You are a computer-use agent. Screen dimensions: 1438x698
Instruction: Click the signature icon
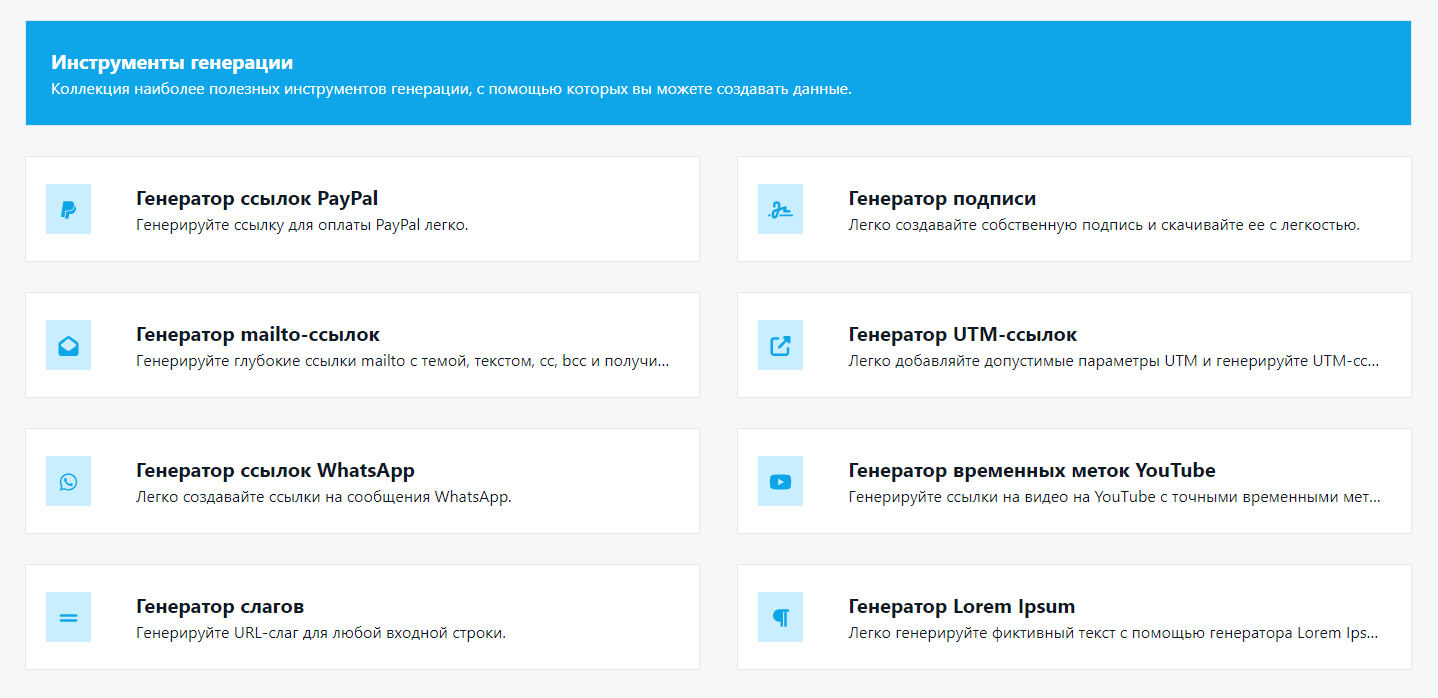click(x=780, y=209)
